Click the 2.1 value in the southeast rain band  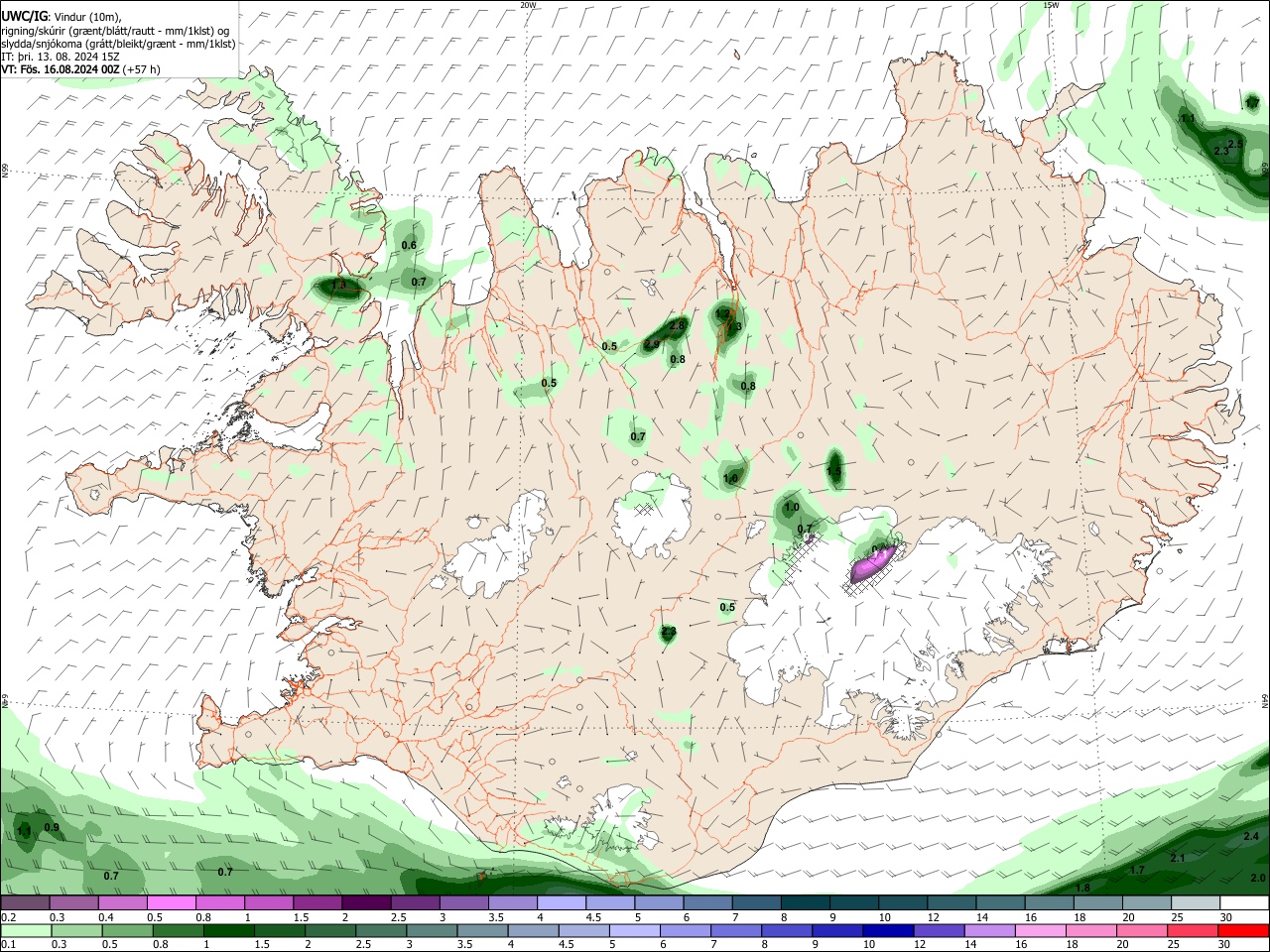tap(1178, 858)
